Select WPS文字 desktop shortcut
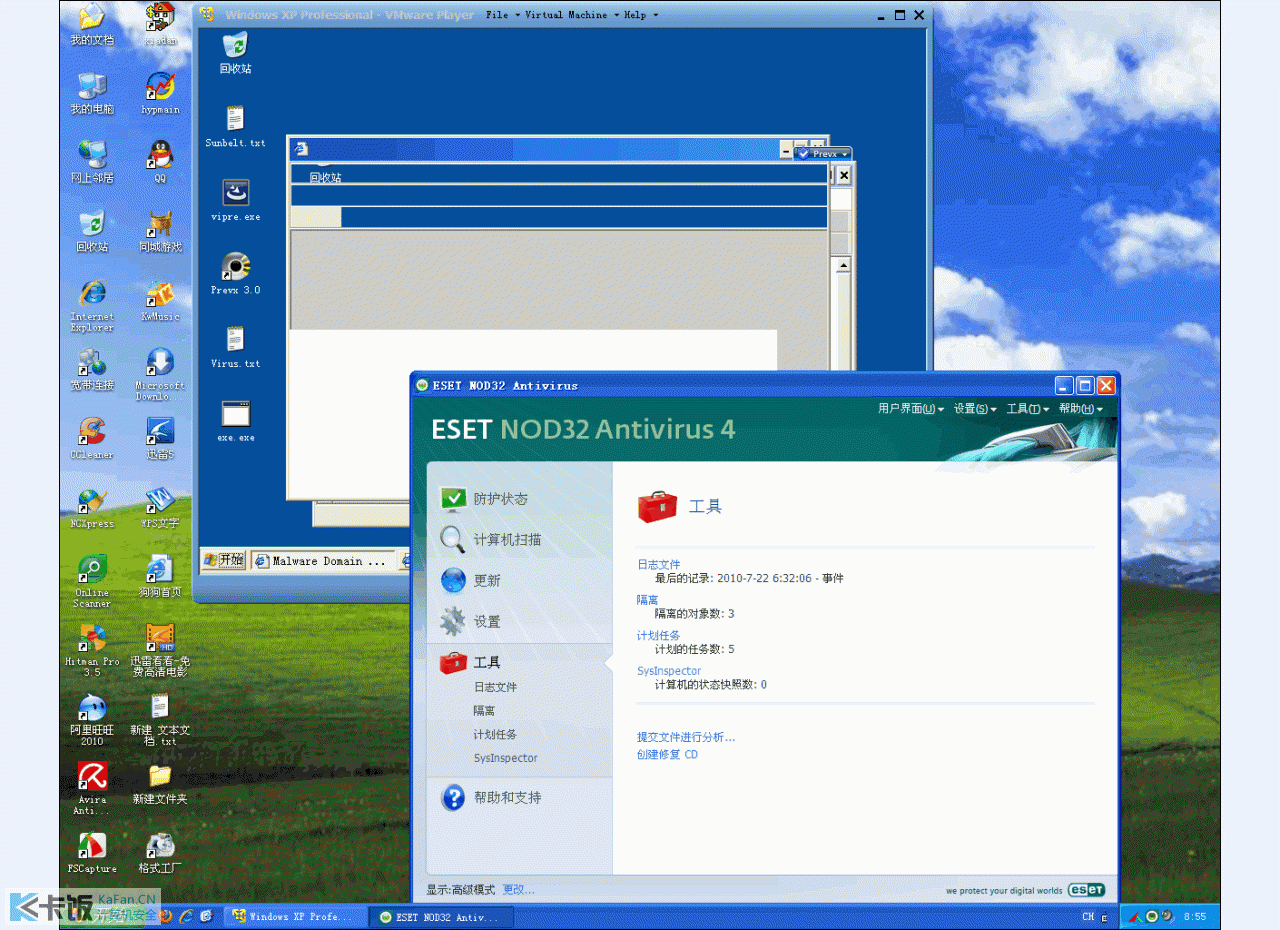Viewport: 1280px width, 930px height. coord(160,507)
